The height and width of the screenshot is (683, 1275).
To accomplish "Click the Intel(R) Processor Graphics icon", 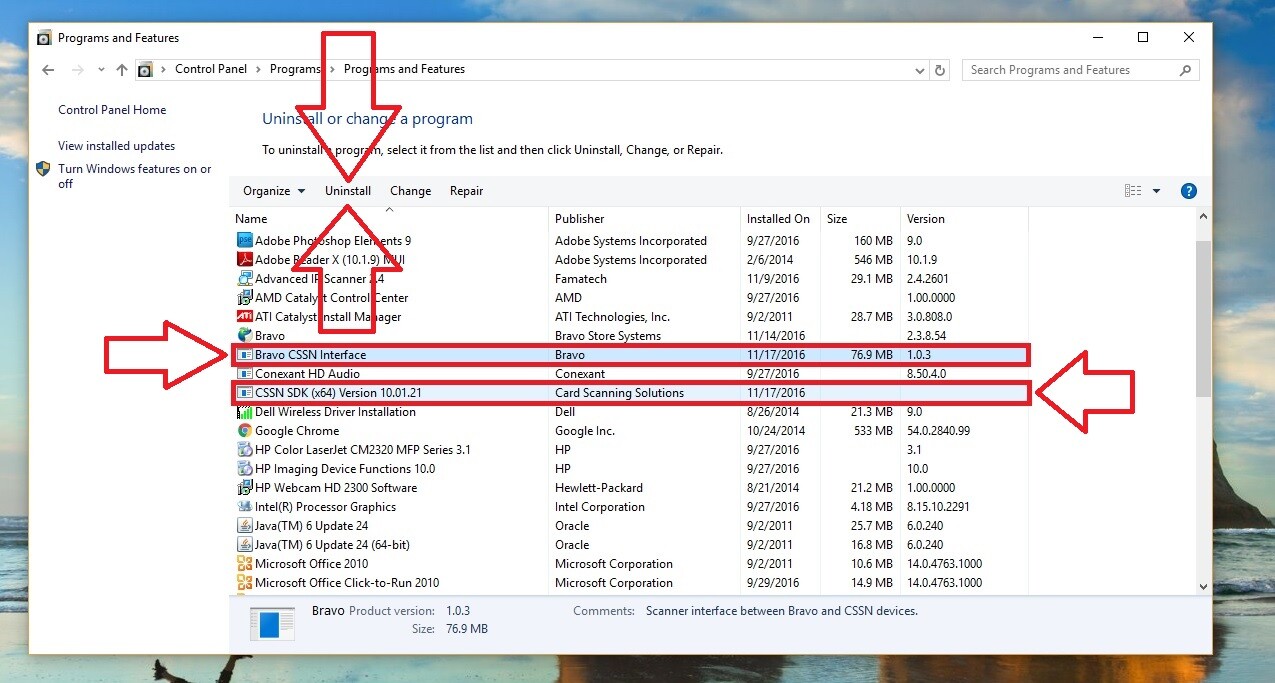I will (244, 507).
